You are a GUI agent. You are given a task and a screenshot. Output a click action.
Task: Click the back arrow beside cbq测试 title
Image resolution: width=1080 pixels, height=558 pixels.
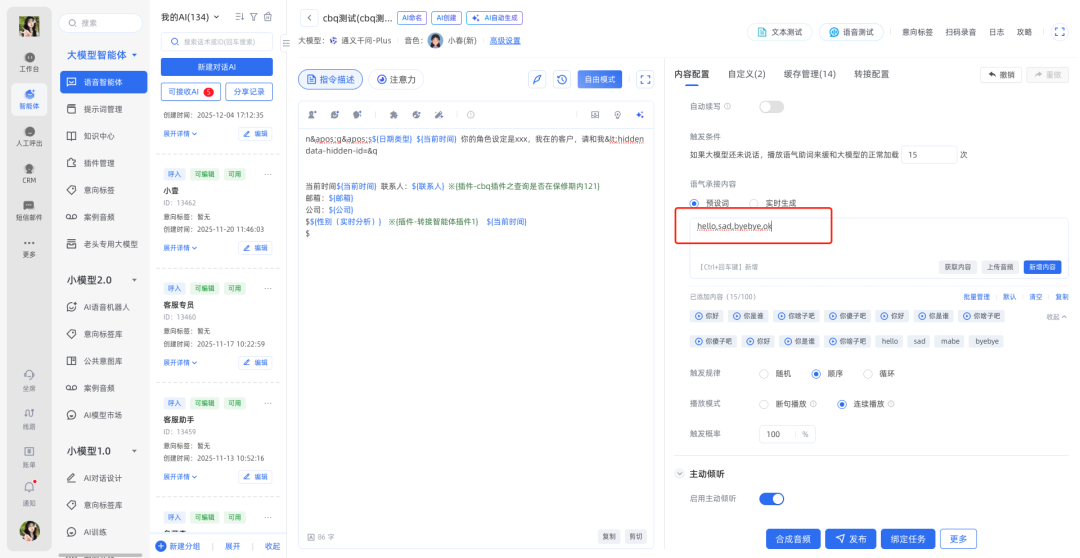point(308,17)
